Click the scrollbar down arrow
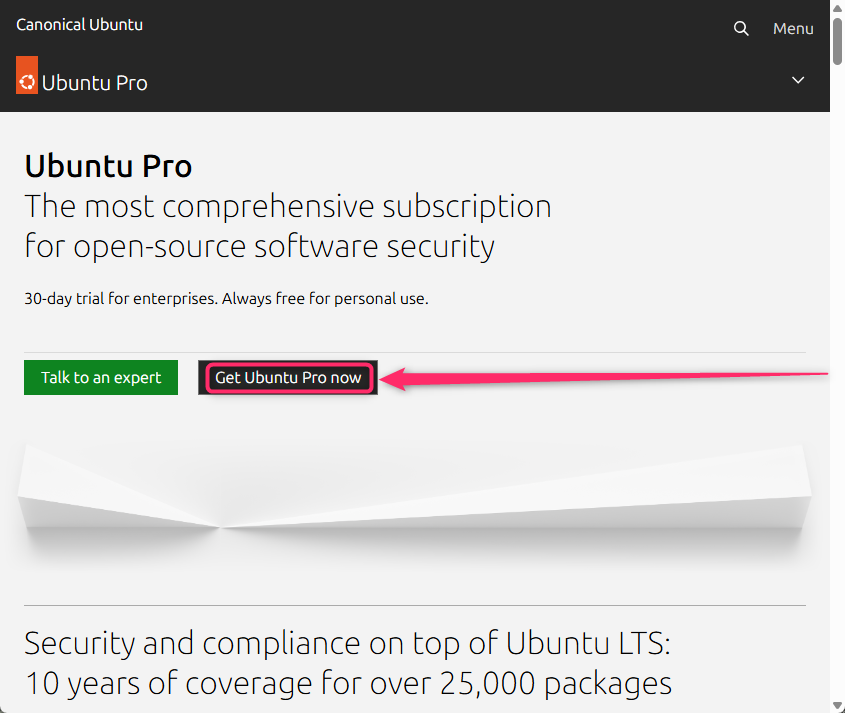Image resolution: width=845 pixels, height=713 pixels. [x=837, y=705]
